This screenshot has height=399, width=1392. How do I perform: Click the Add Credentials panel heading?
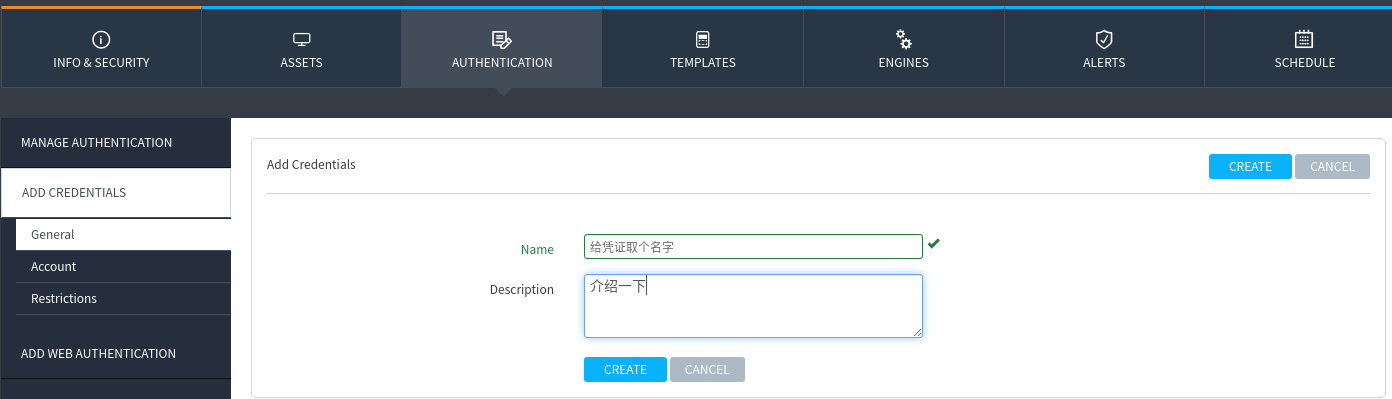tap(311, 164)
